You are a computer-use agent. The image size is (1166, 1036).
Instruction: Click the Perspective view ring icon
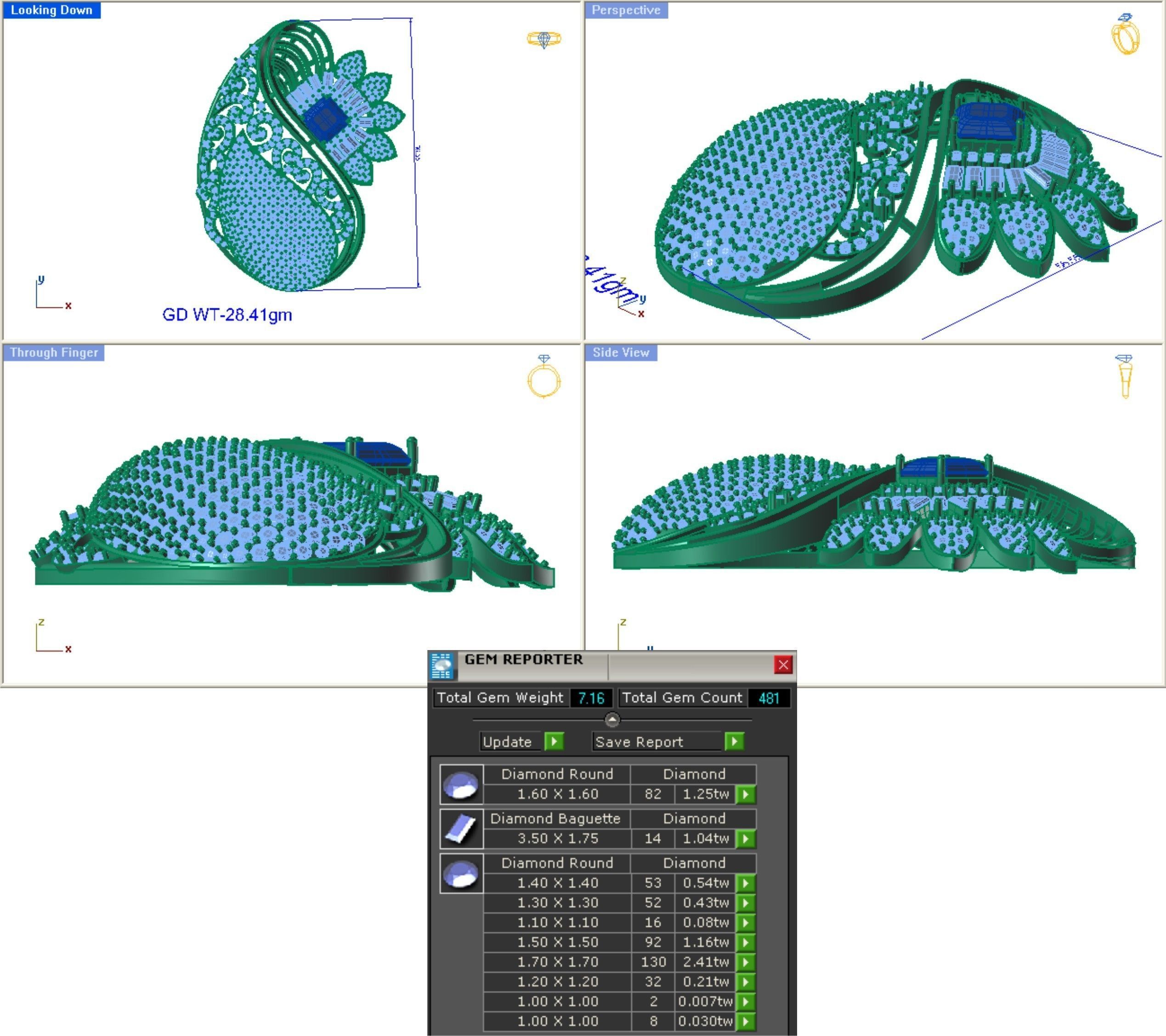[x=1126, y=35]
